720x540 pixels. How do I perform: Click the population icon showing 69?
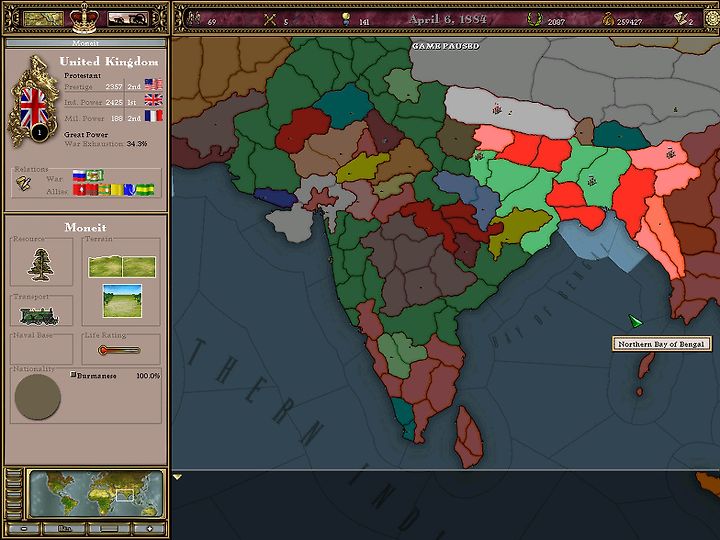coord(194,19)
